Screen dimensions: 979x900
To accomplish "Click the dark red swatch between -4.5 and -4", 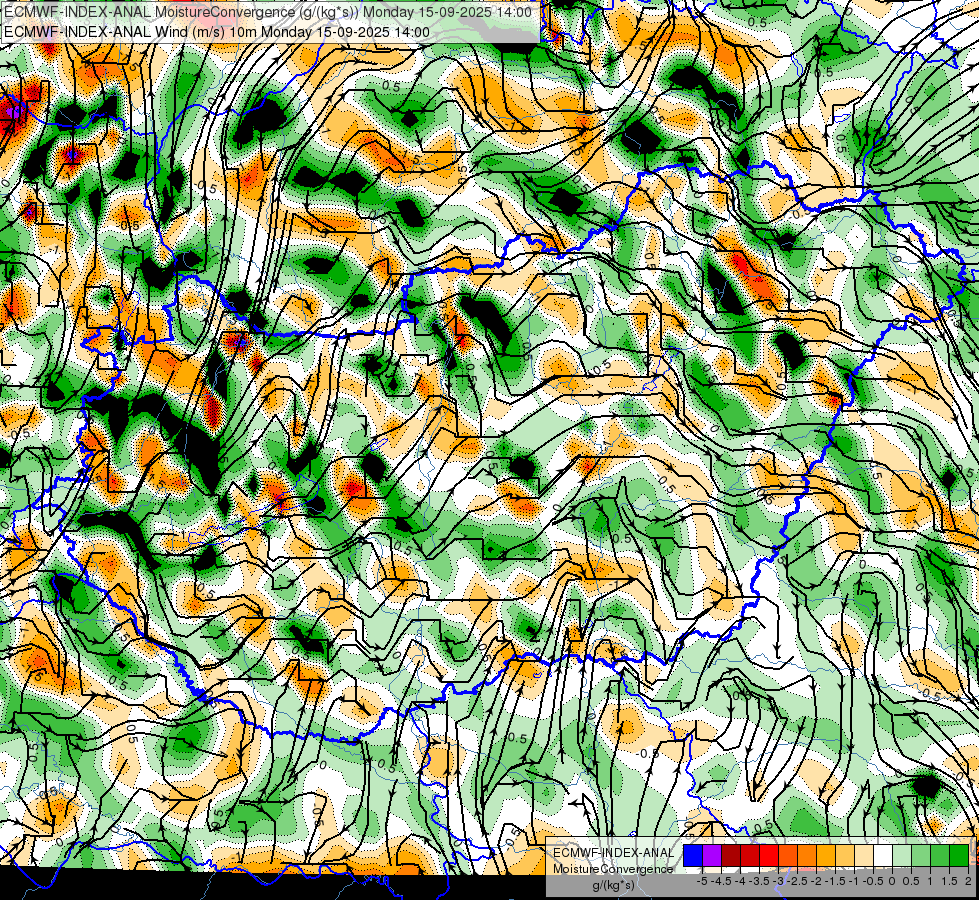I will (x=731, y=855).
